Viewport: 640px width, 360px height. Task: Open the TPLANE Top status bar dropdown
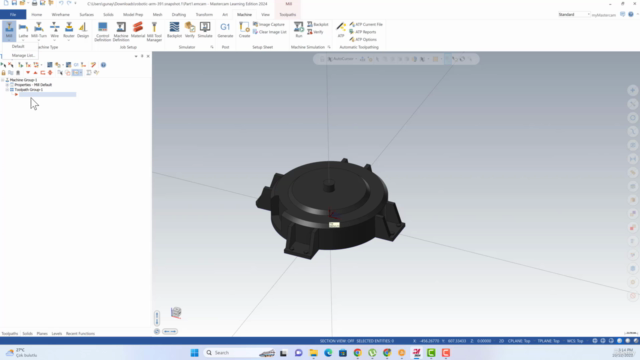pos(548,341)
